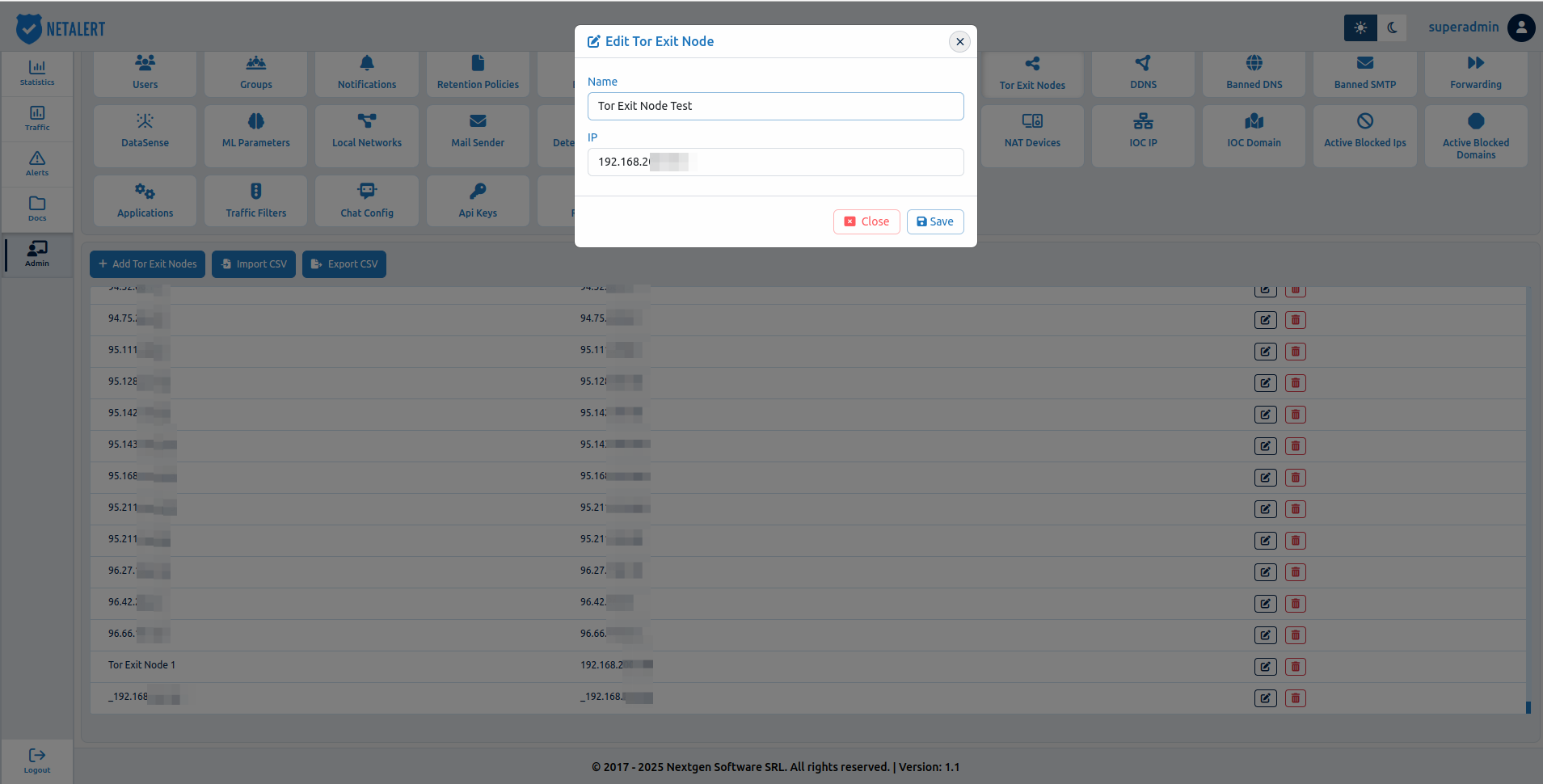Click Import CSV button
The image size is (1543, 784).
coord(254,264)
